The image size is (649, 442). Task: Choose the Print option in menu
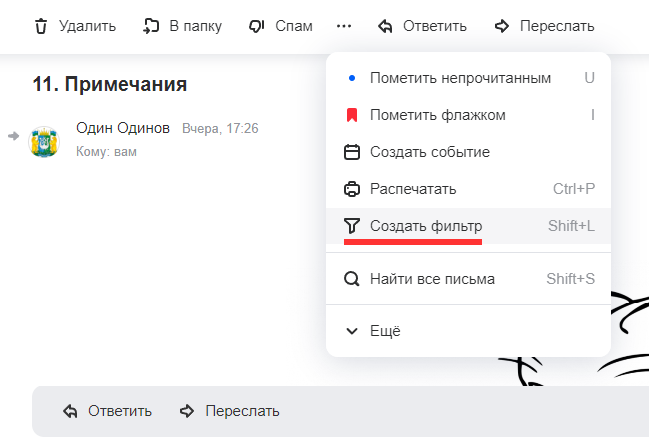click(x=413, y=188)
